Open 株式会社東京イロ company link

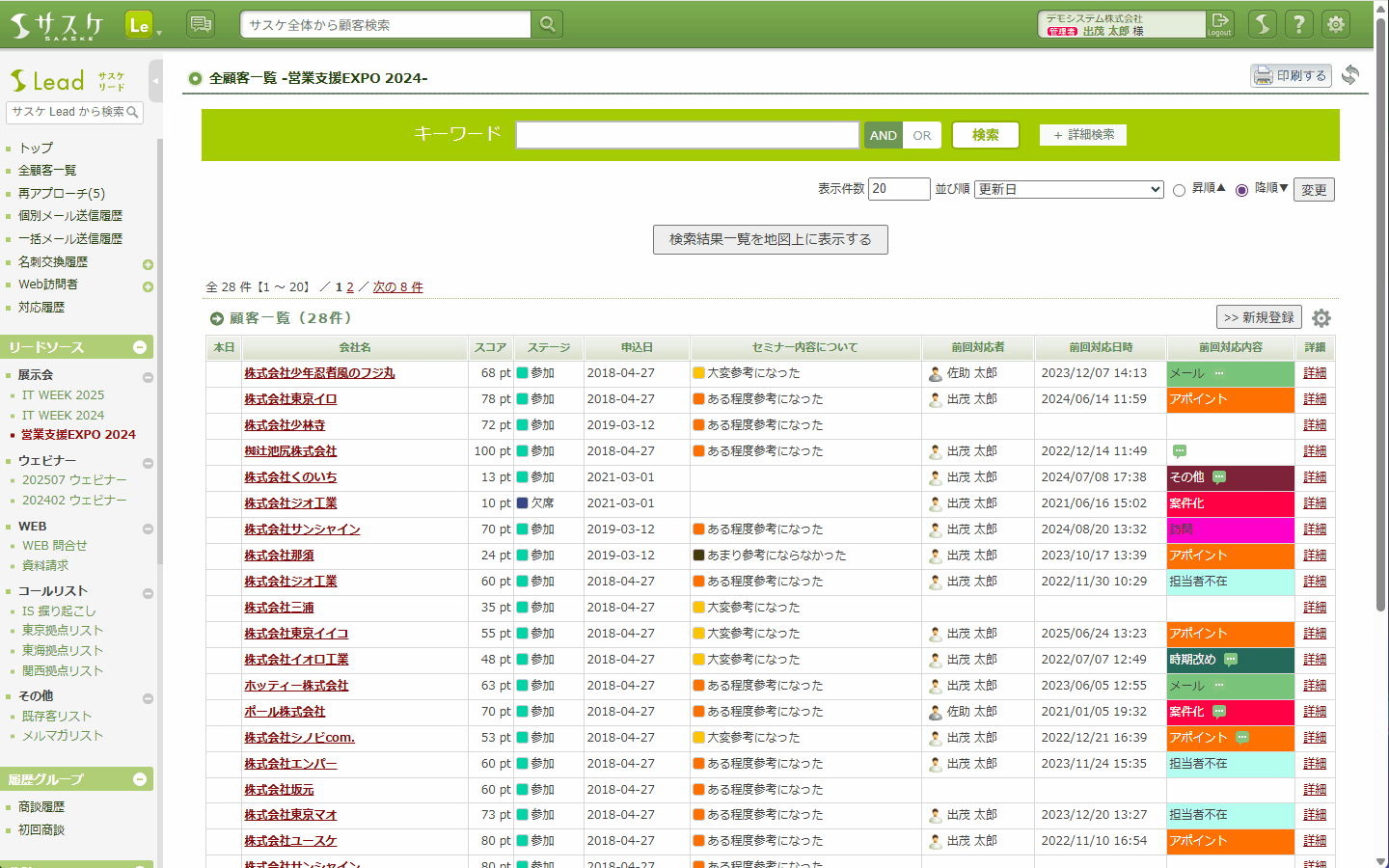[x=290, y=399]
